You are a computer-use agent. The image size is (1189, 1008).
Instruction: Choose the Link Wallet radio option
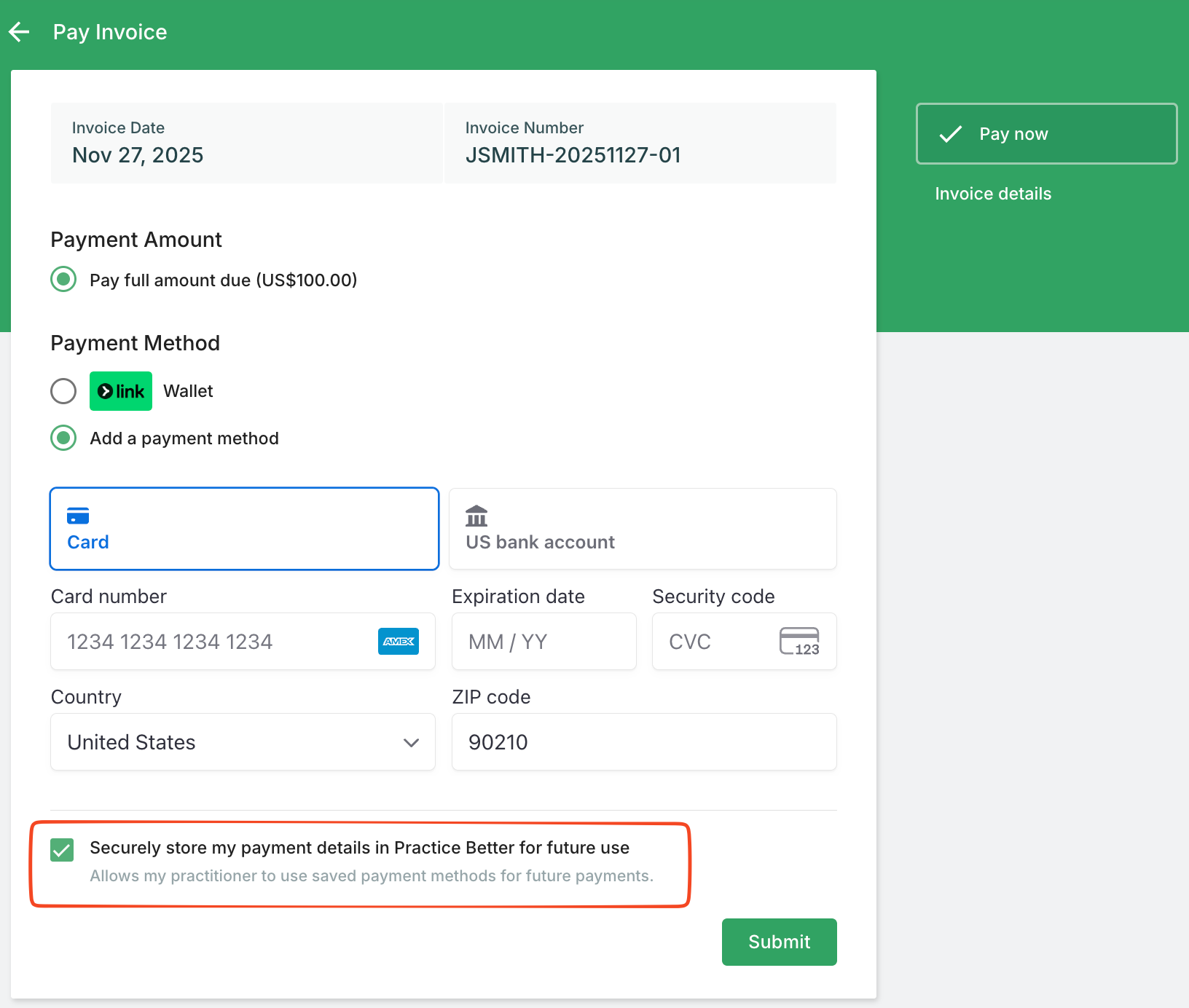coord(63,391)
